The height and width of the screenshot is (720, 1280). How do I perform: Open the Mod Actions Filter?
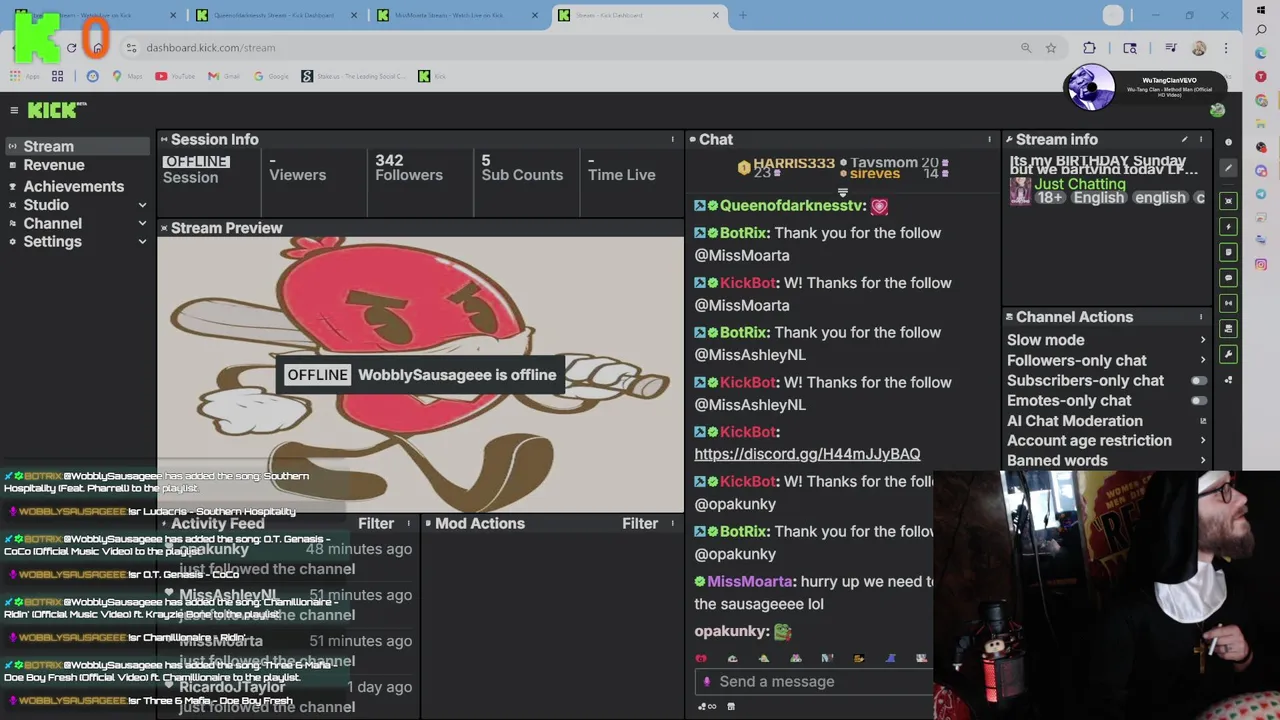pos(640,524)
